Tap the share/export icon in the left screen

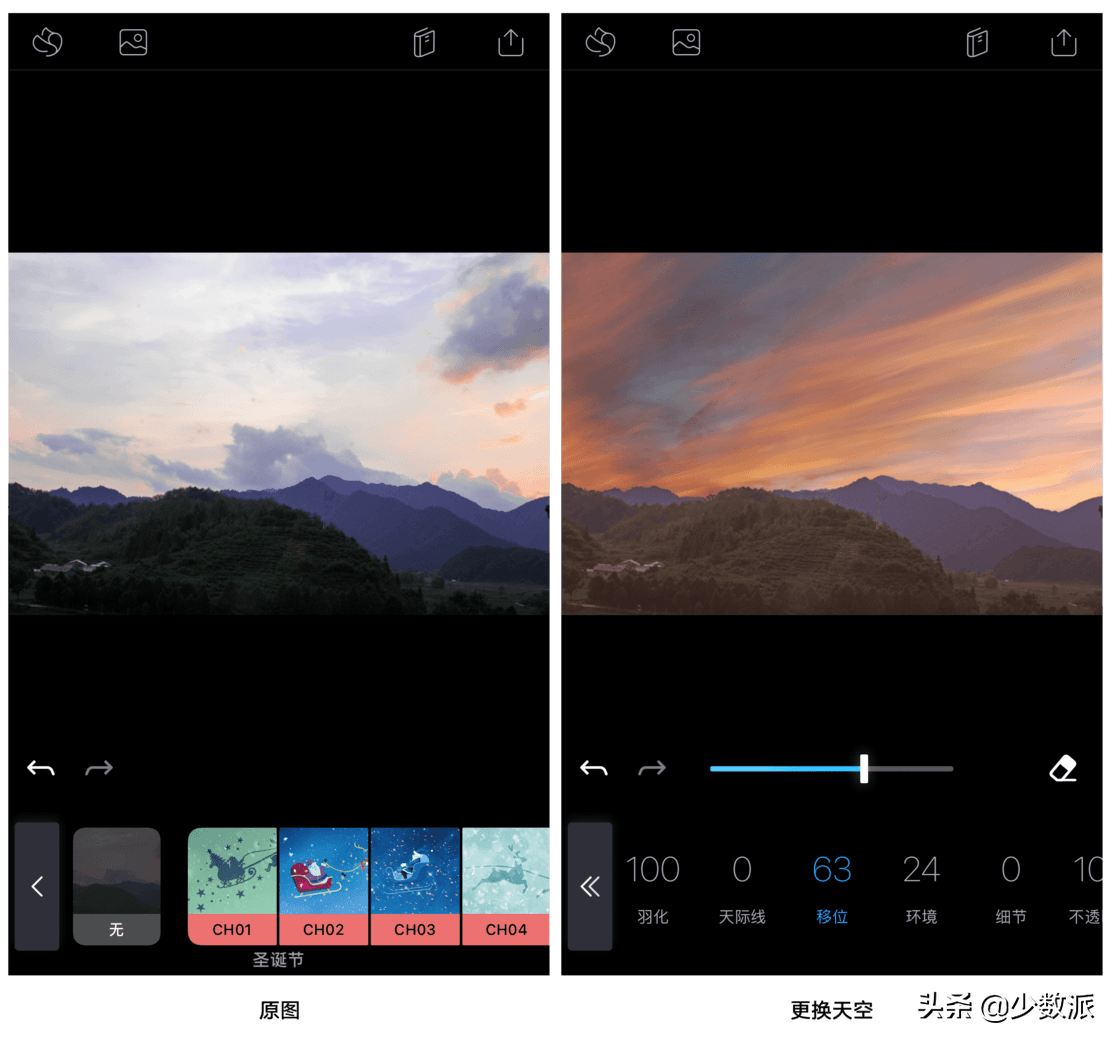[511, 42]
